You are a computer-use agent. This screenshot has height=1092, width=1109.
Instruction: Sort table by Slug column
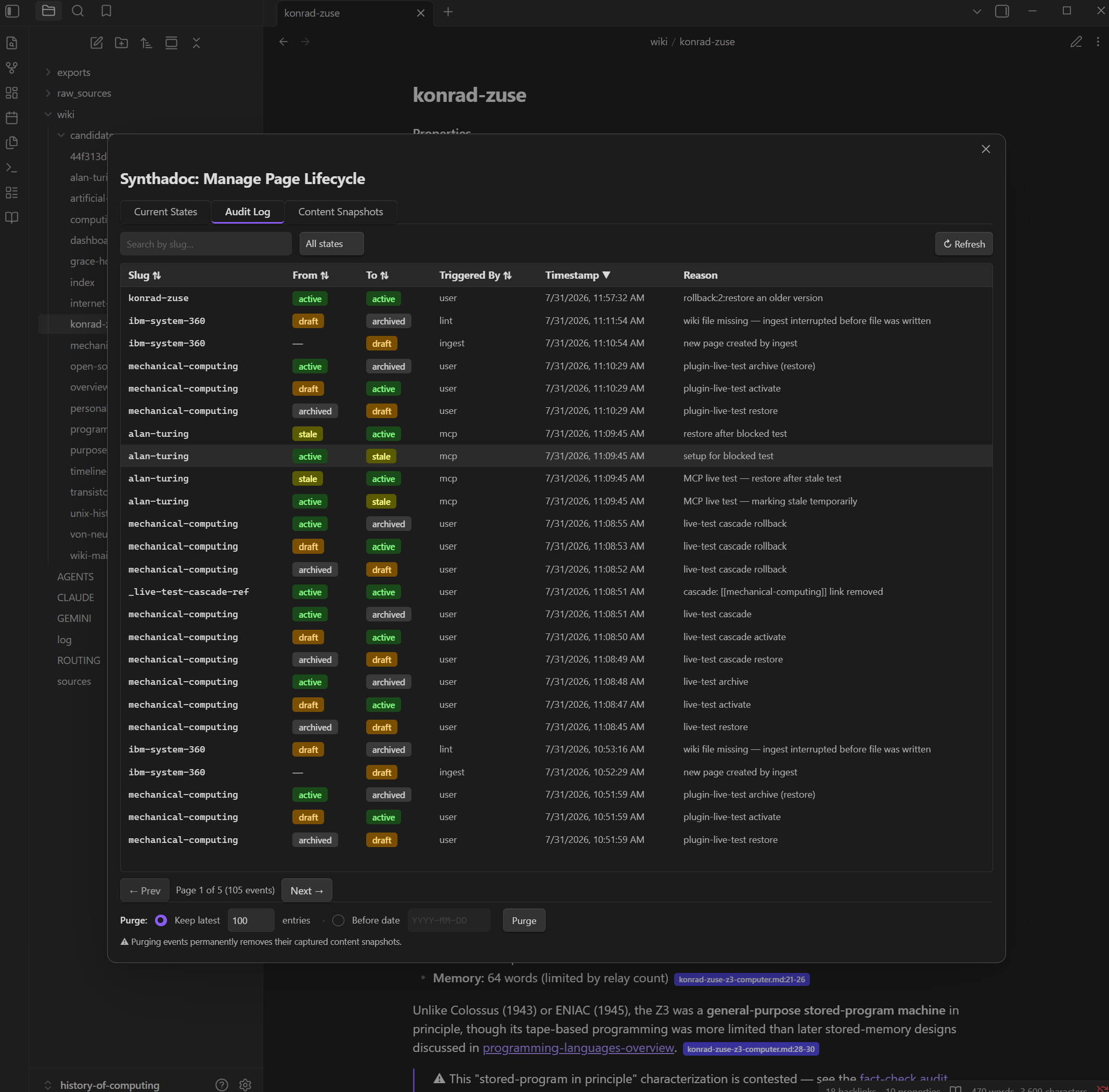pyautogui.click(x=145, y=275)
